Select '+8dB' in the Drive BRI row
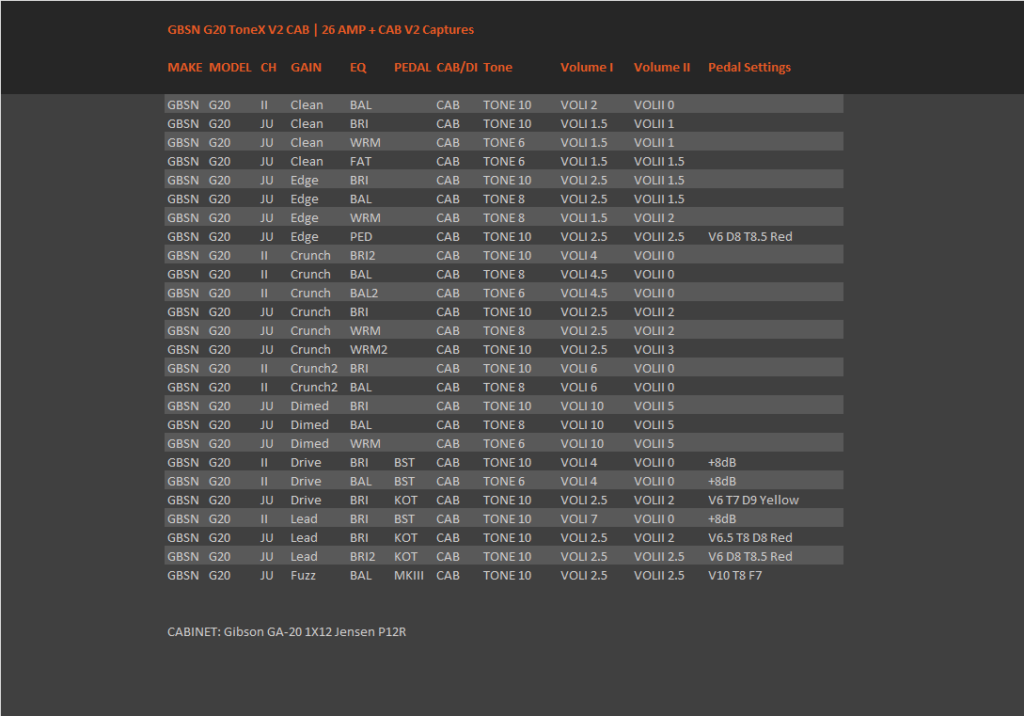Viewport: 1024px width, 716px height. tap(722, 463)
